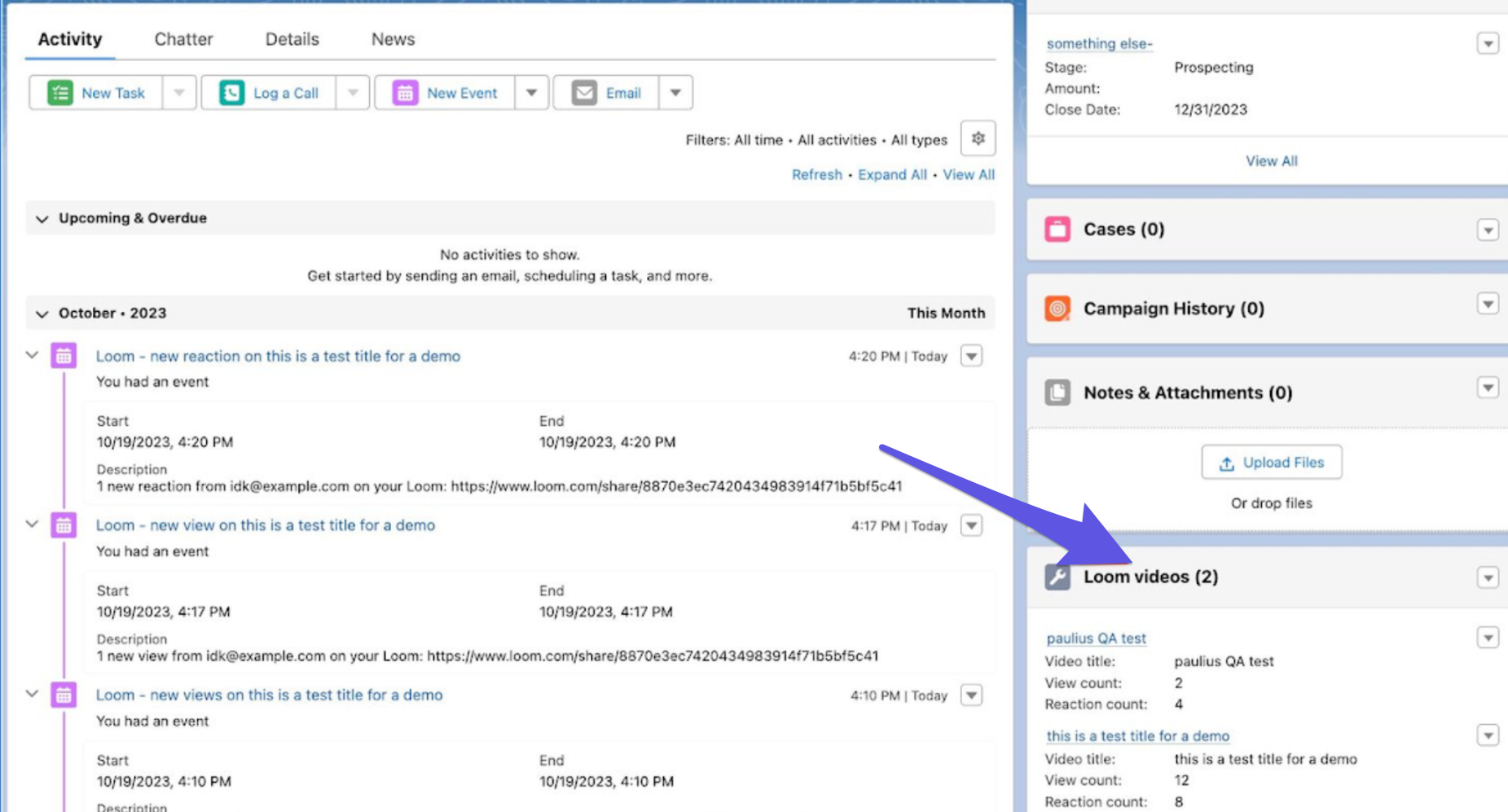Switch to the Chatter tab

tap(183, 39)
